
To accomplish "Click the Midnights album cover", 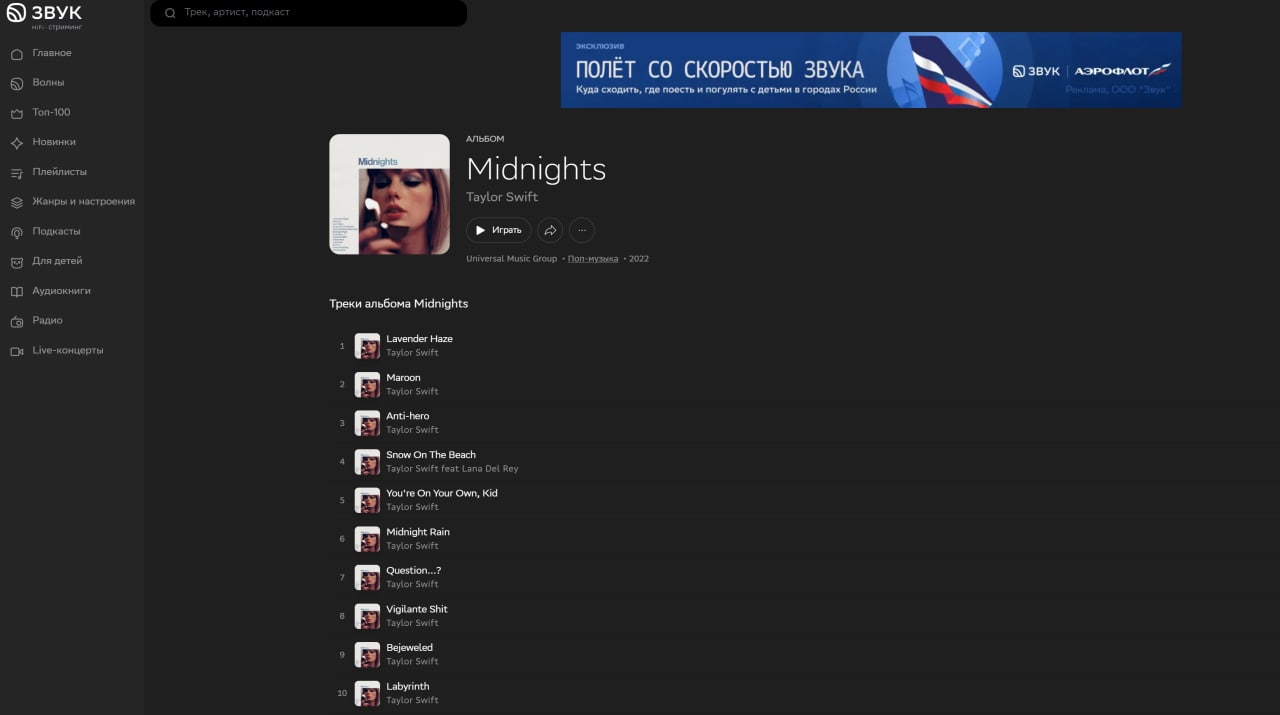I will [x=389, y=194].
